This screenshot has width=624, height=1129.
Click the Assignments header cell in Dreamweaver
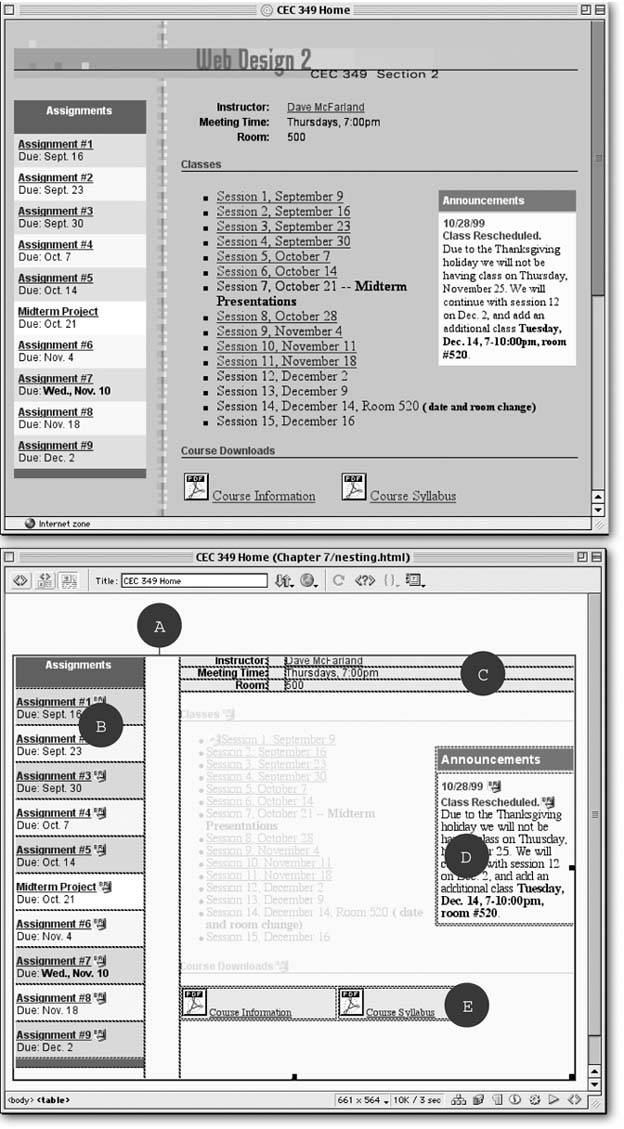pyautogui.click(x=79, y=672)
